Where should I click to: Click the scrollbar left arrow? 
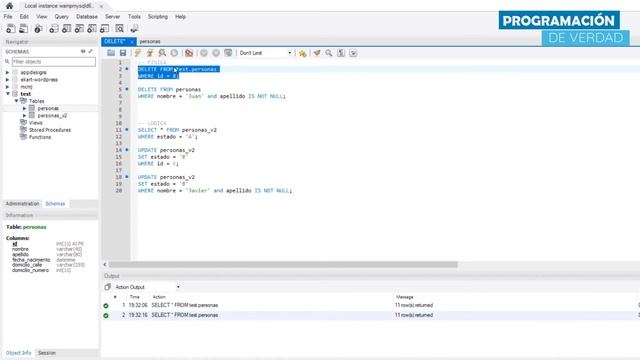105,264
